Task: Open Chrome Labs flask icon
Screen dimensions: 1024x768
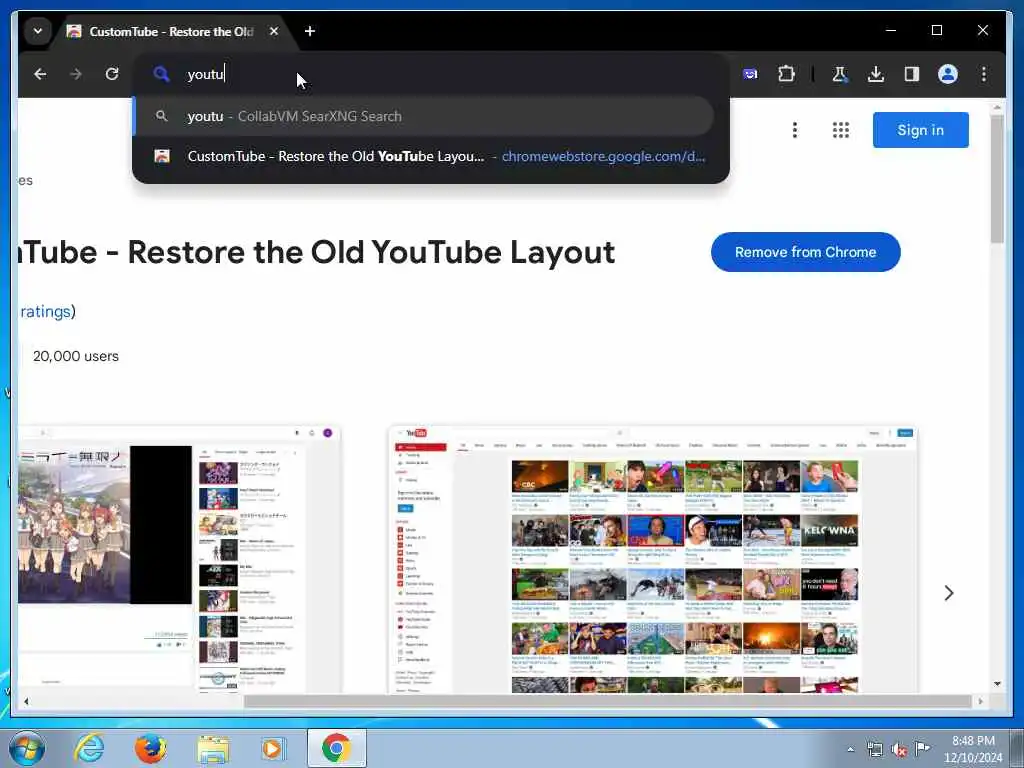Action: (840, 74)
